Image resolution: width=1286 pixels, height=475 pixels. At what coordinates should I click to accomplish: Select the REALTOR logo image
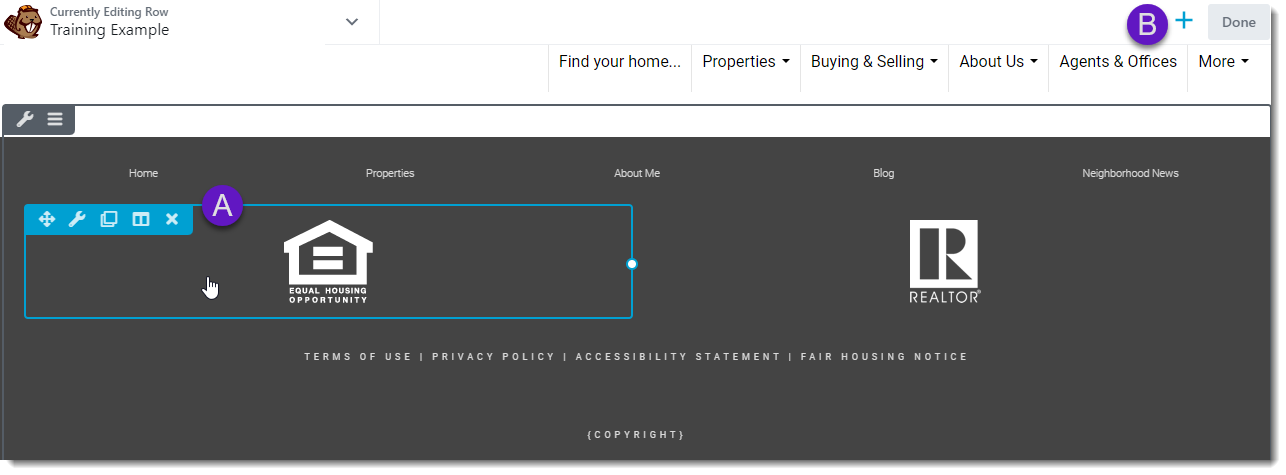944,261
